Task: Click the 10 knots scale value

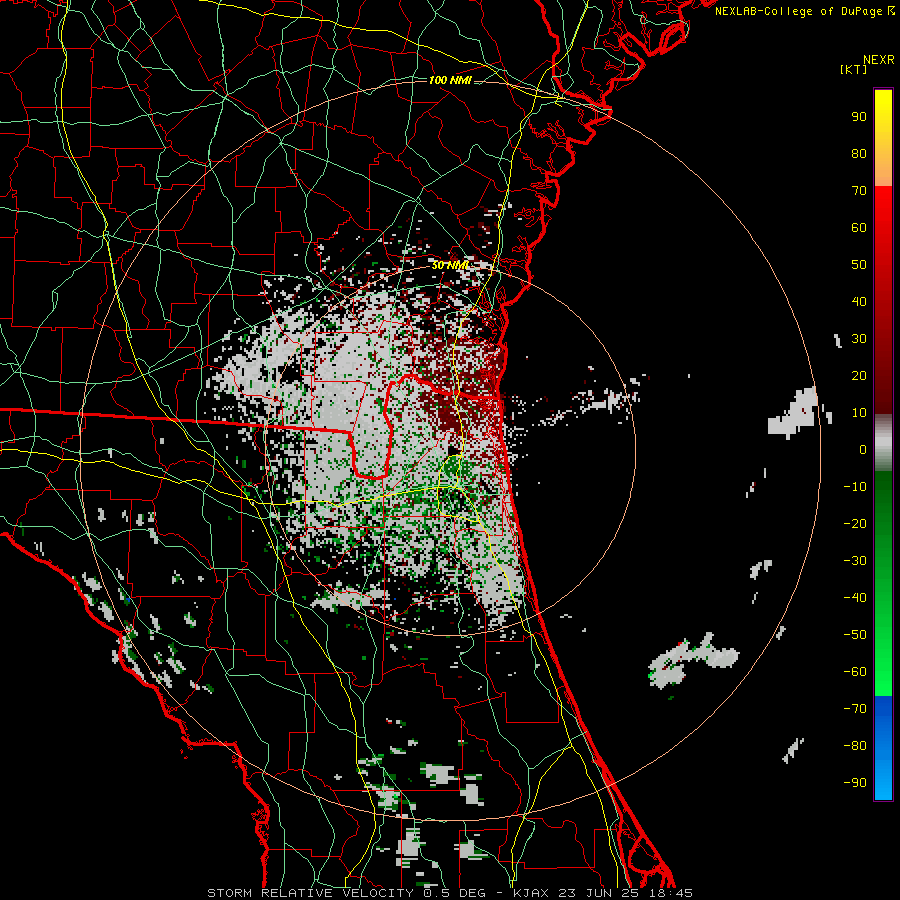Action: click(x=859, y=413)
